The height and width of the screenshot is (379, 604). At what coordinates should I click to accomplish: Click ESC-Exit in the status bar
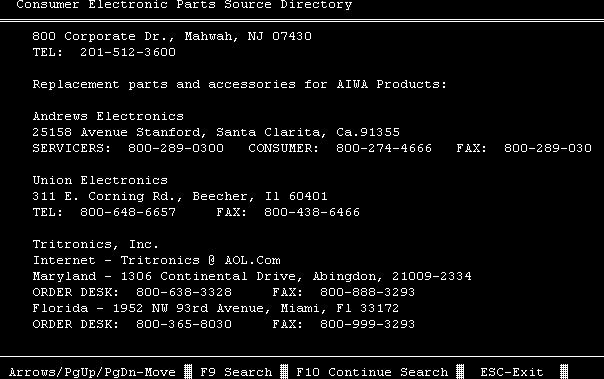[x=512, y=372]
